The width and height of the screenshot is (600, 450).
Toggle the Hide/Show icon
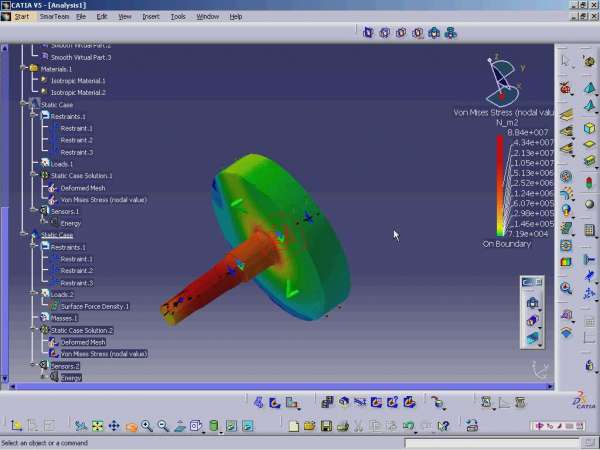231,426
